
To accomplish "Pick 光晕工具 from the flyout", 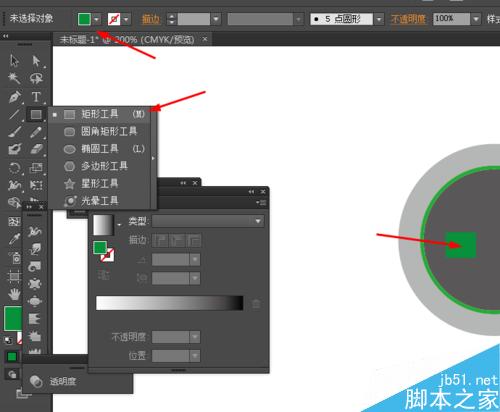I will (99, 201).
